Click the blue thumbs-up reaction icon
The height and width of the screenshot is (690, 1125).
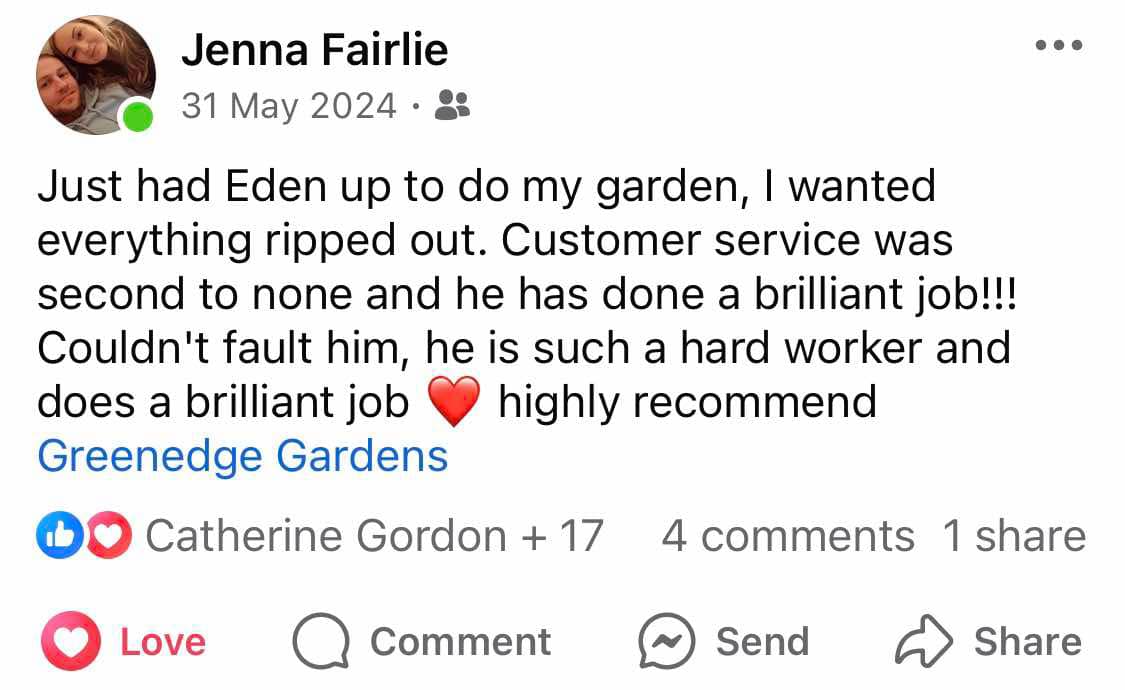click(x=60, y=535)
